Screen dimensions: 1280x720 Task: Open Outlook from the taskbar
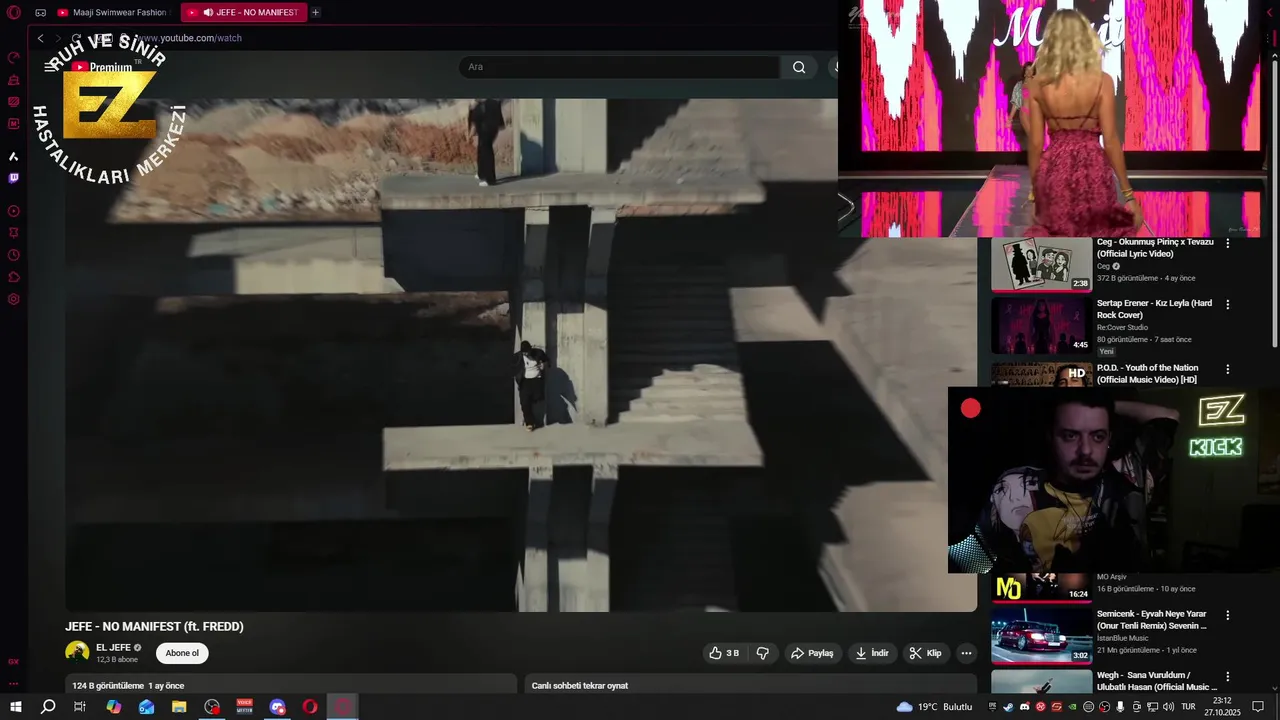[x=146, y=707]
